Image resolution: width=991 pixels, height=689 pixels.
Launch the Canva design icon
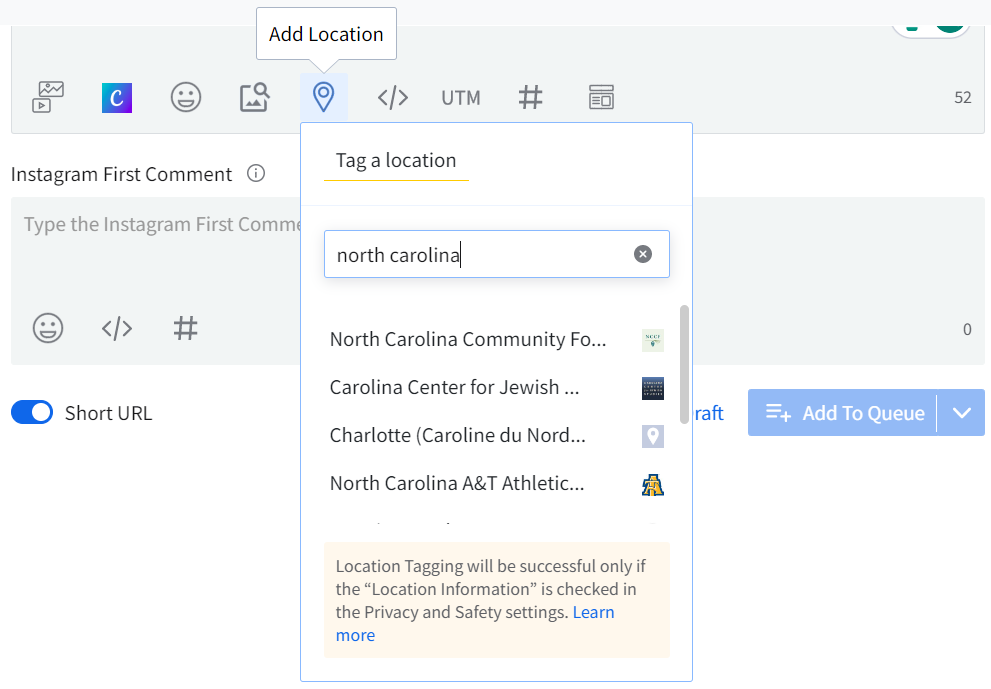point(117,97)
